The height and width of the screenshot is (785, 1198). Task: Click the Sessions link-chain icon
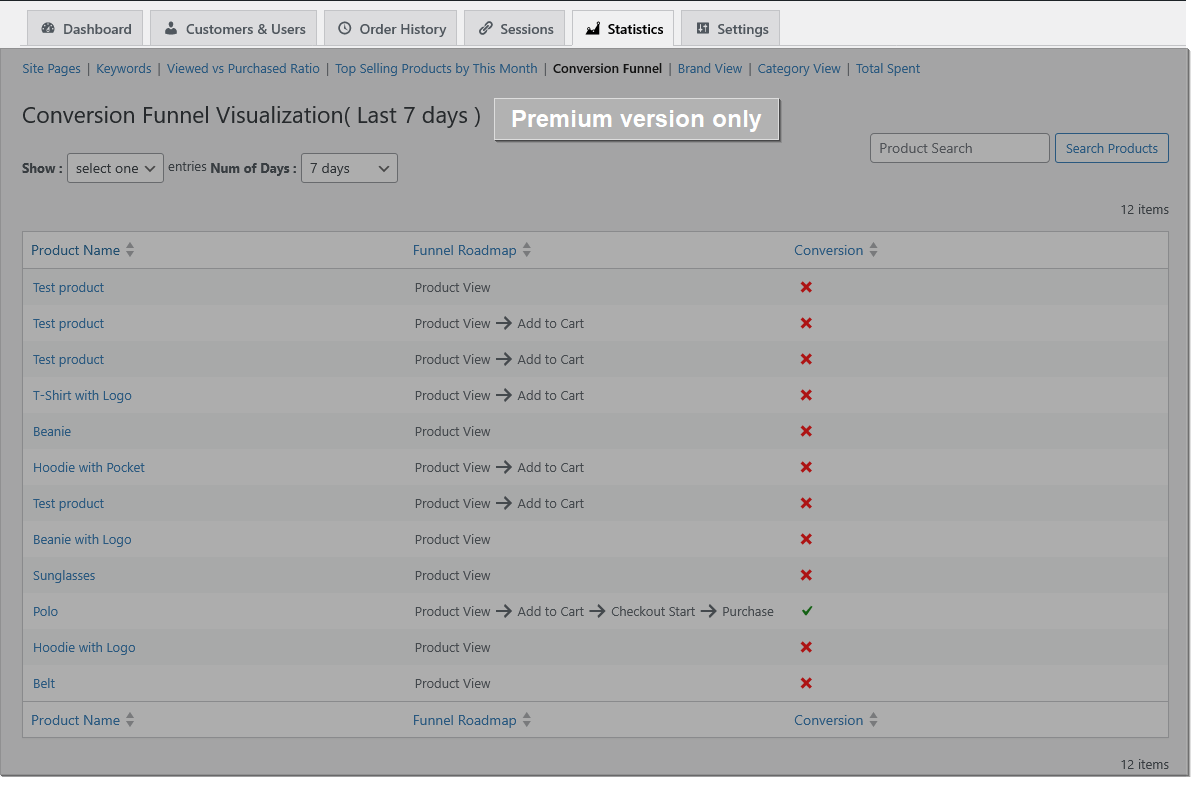pos(487,28)
